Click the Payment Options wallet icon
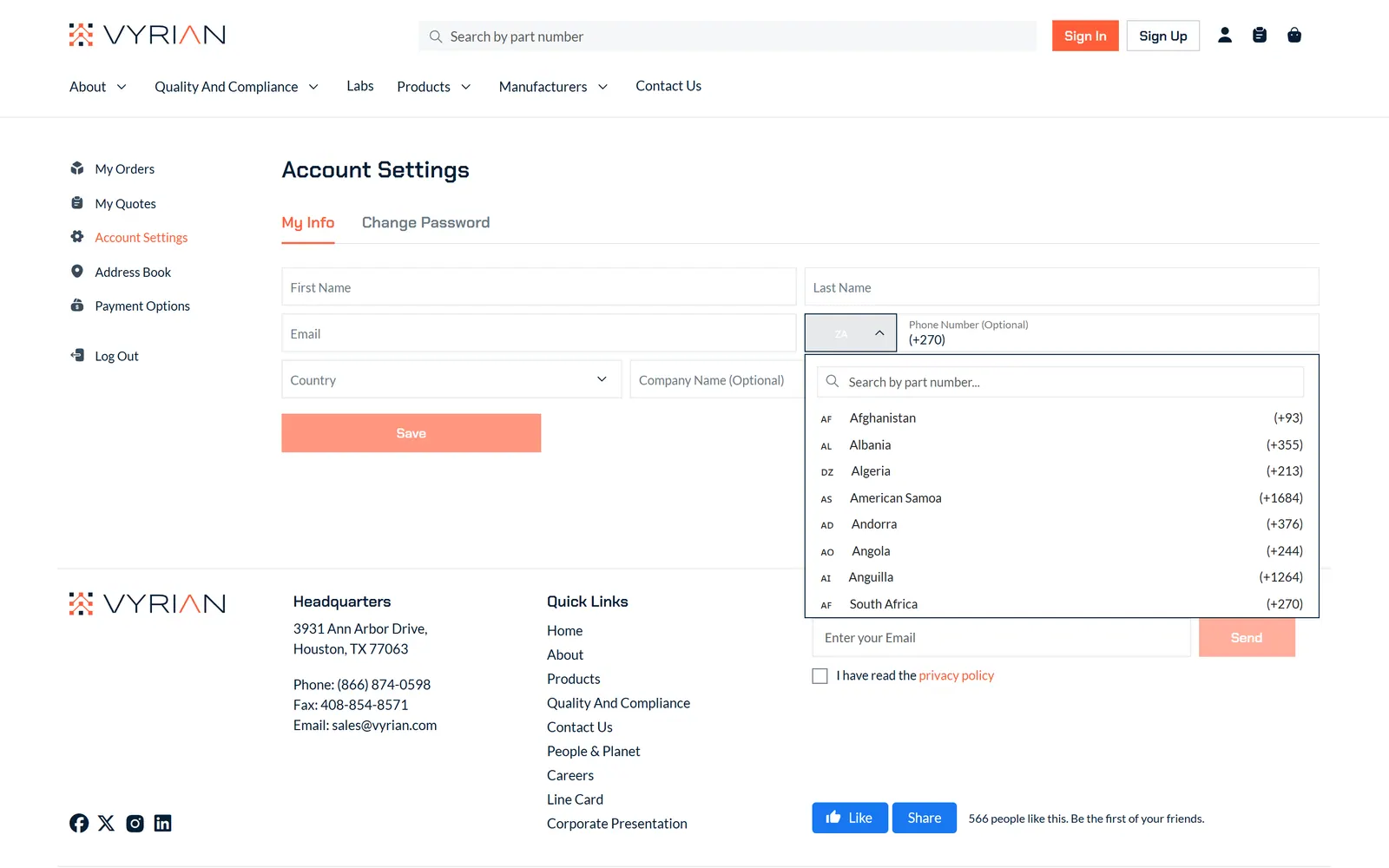The height and width of the screenshot is (868, 1389). coord(77,306)
